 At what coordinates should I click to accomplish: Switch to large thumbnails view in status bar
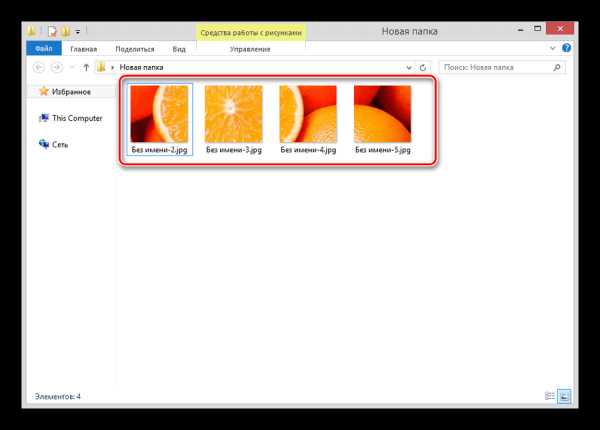(x=564, y=396)
